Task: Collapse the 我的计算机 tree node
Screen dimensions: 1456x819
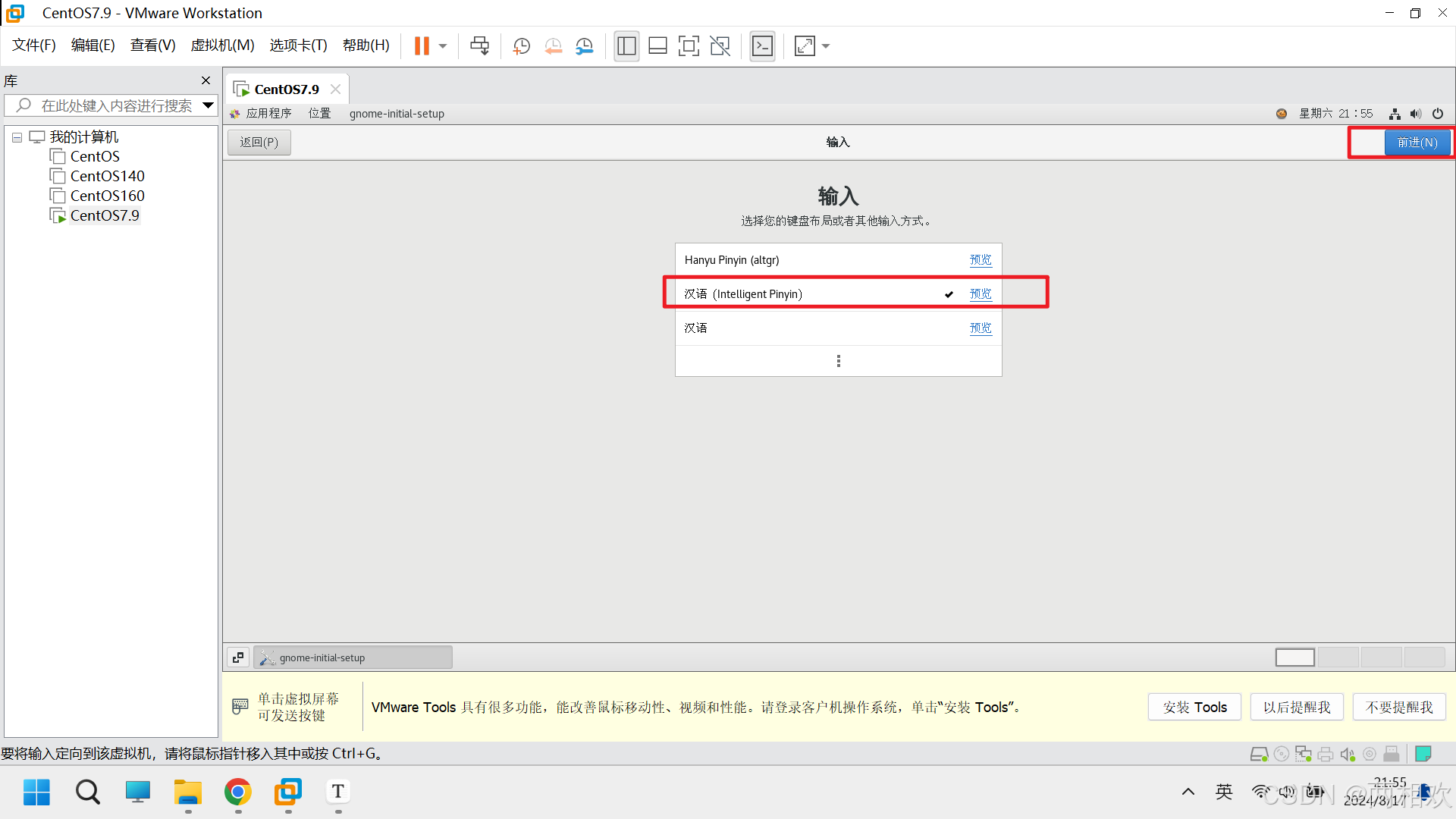Action: (17, 138)
